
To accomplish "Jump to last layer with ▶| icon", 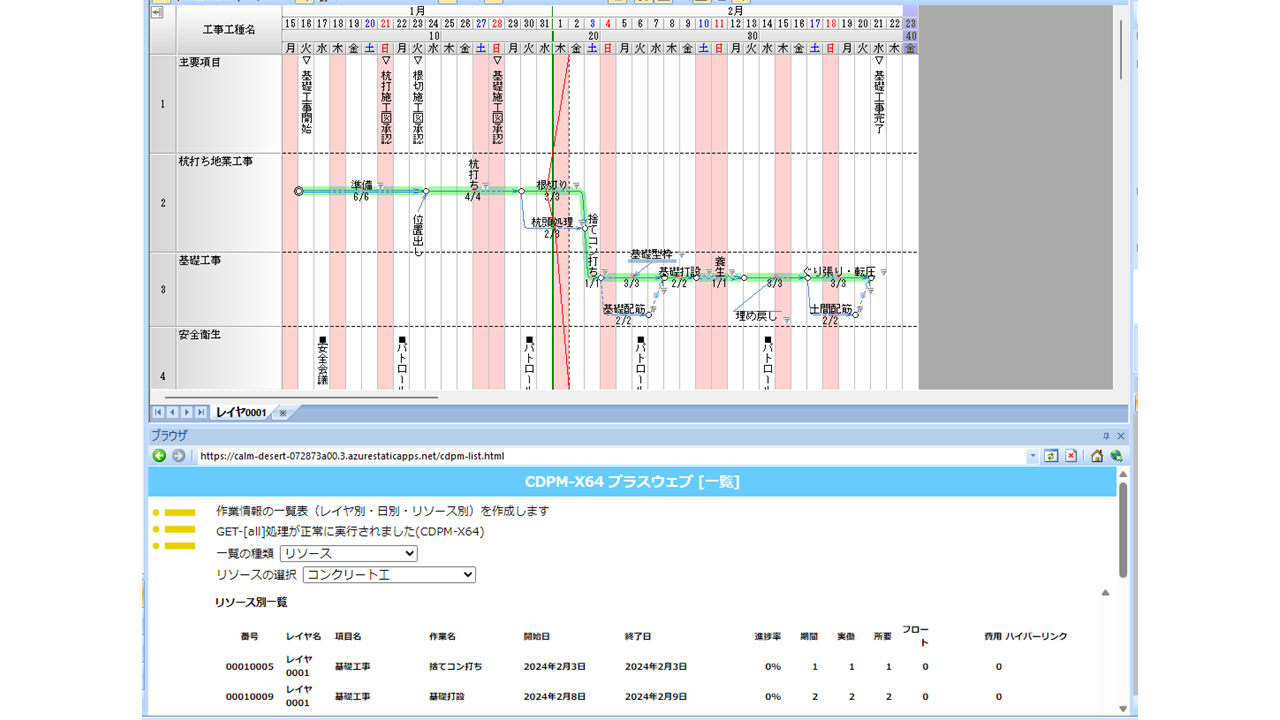I will pos(199,412).
